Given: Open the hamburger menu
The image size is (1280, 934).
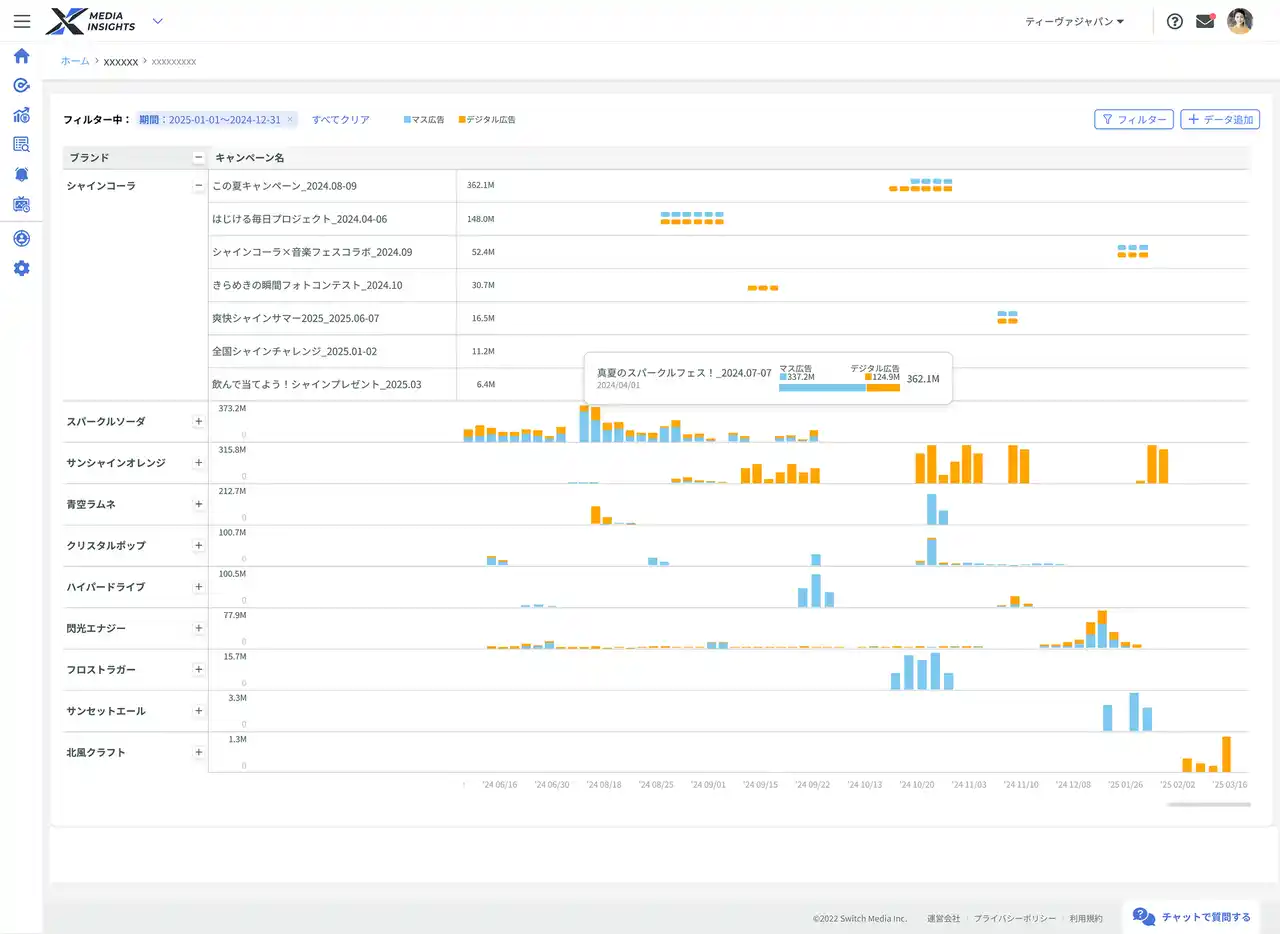Looking at the screenshot, I should 22,21.
